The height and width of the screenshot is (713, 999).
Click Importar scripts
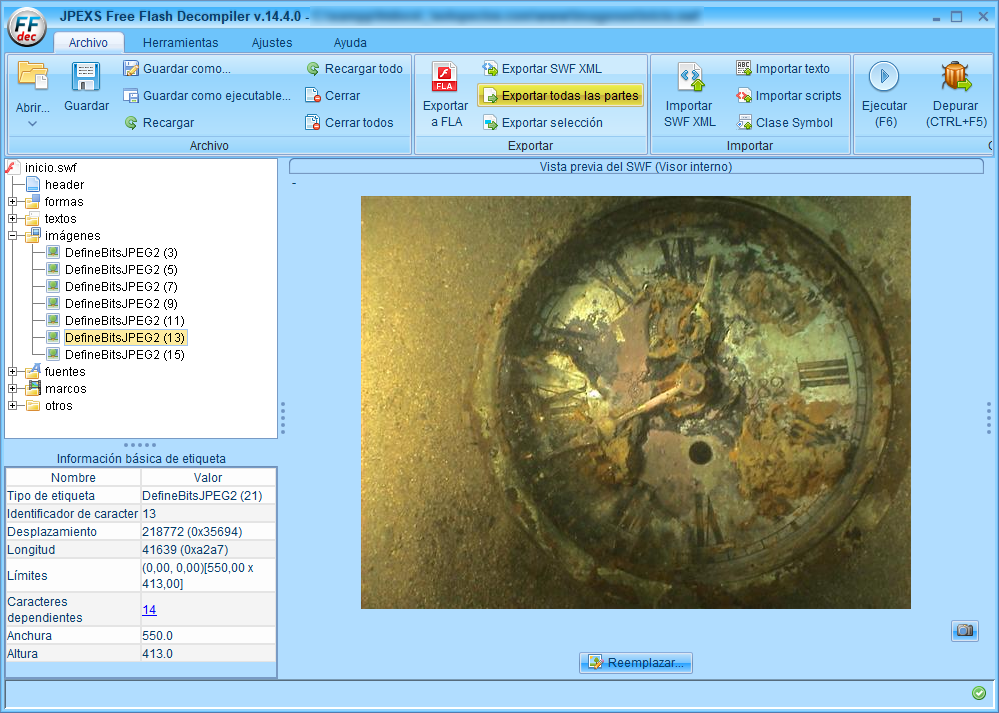pyautogui.click(x=798, y=96)
